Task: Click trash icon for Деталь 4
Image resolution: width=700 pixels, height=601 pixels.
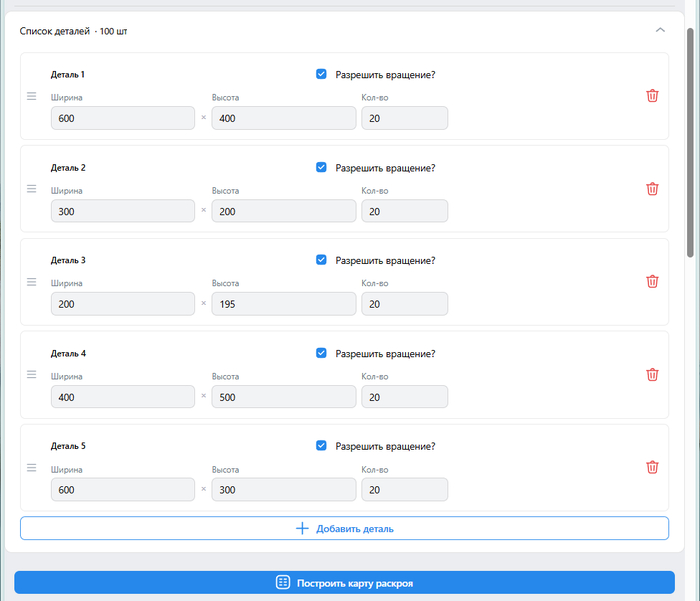Action: click(652, 374)
